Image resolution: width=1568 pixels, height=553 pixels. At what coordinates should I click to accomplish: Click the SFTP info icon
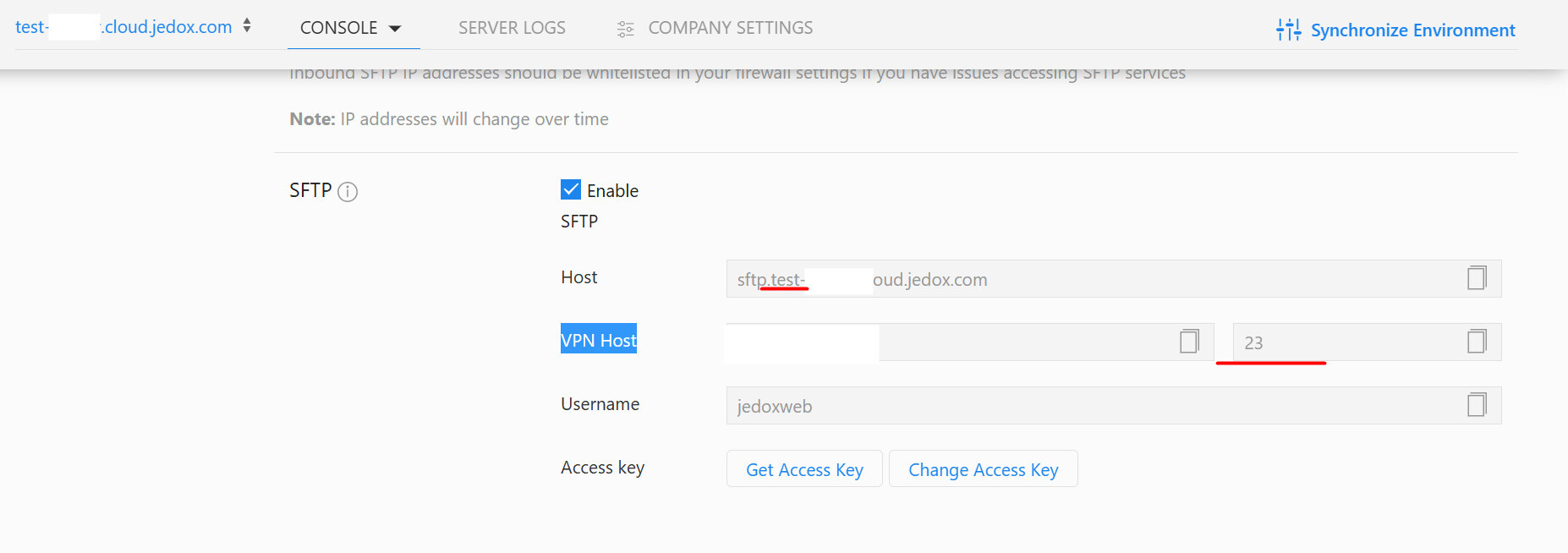[x=348, y=192]
